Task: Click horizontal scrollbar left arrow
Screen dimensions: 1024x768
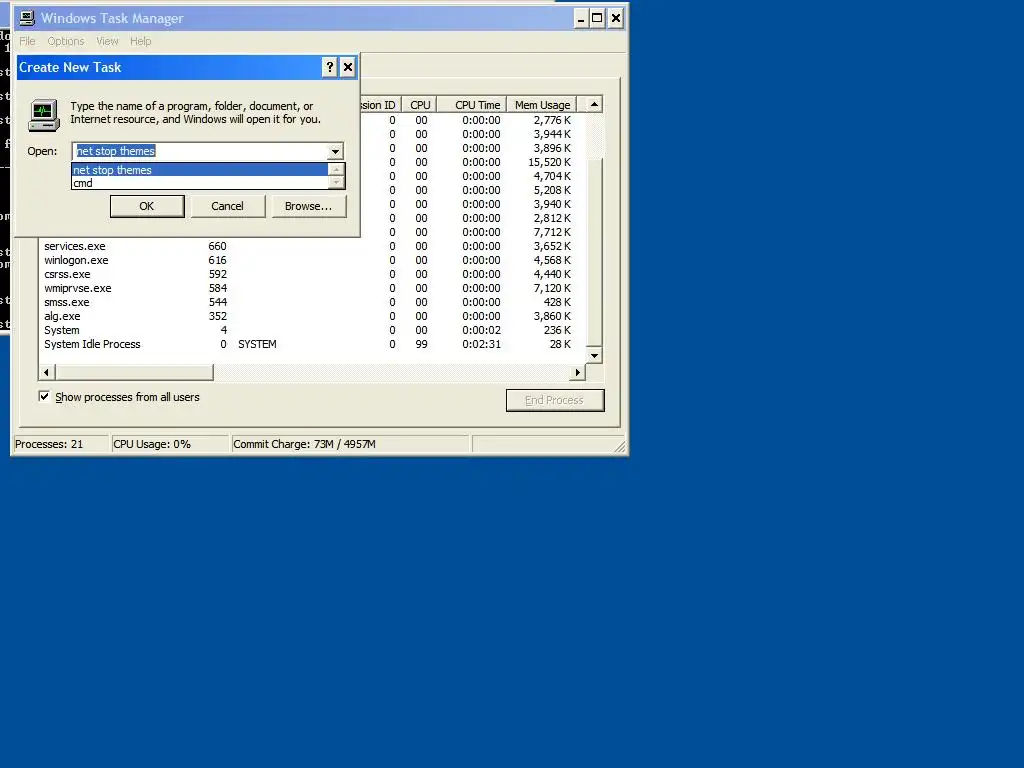Action: (46, 372)
